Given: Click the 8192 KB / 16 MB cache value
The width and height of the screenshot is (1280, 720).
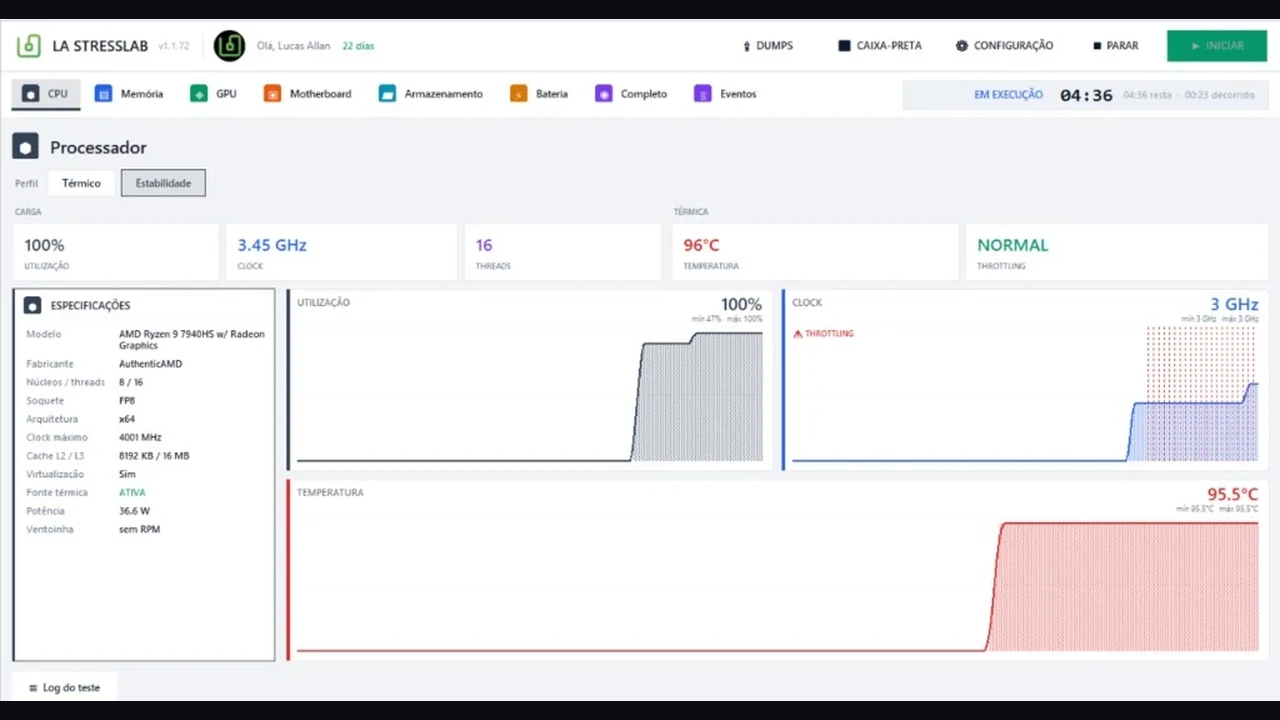Looking at the screenshot, I should (154, 456).
